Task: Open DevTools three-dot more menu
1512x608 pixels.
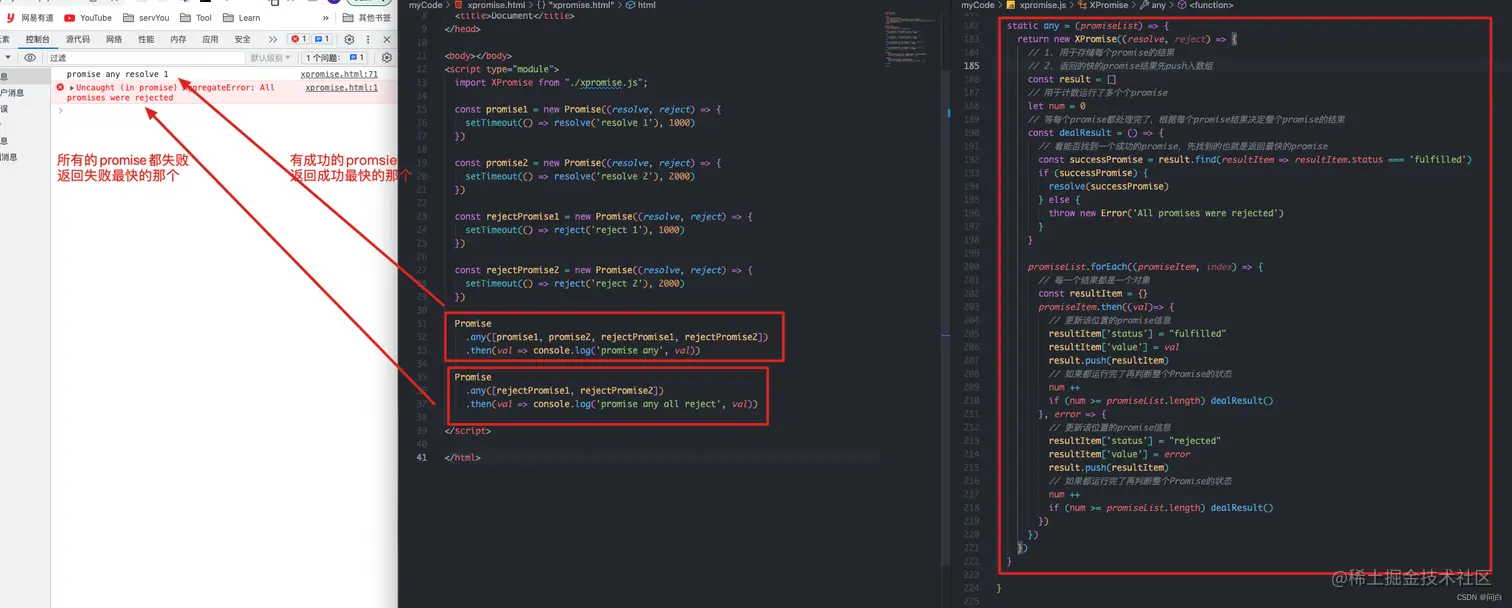Action: [368, 39]
